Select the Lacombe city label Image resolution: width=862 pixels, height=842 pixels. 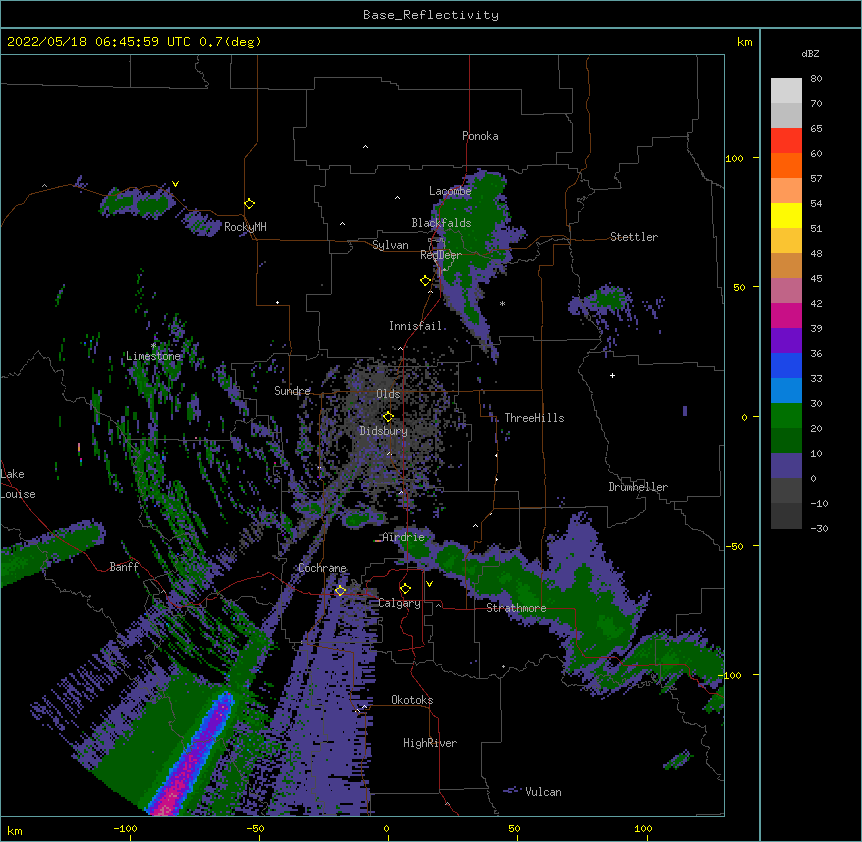450,191
